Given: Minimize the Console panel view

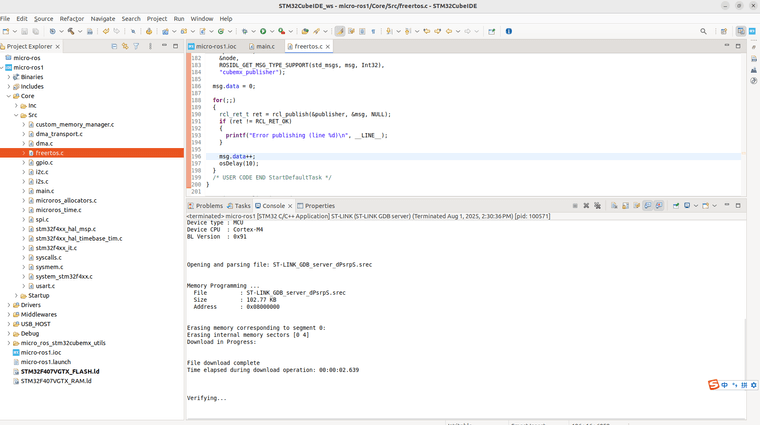Looking at the screenshot, I should tap(727, 205).
